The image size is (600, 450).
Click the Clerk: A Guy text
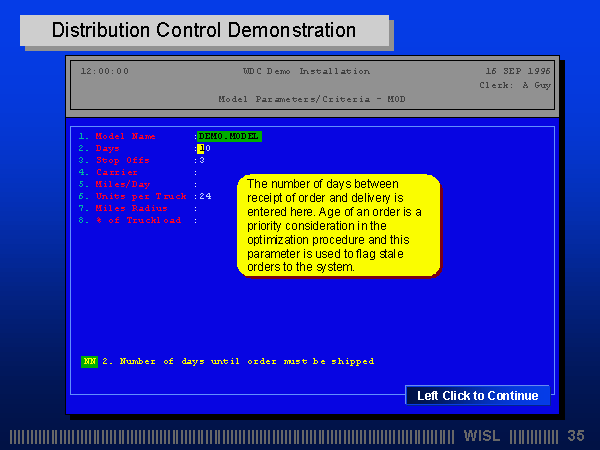[515, 85]
